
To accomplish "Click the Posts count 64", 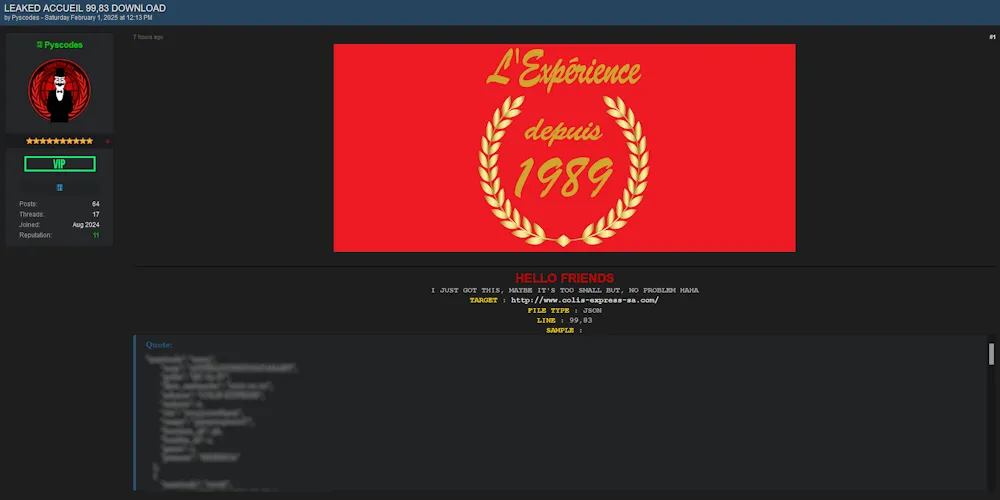I will 95,204.
